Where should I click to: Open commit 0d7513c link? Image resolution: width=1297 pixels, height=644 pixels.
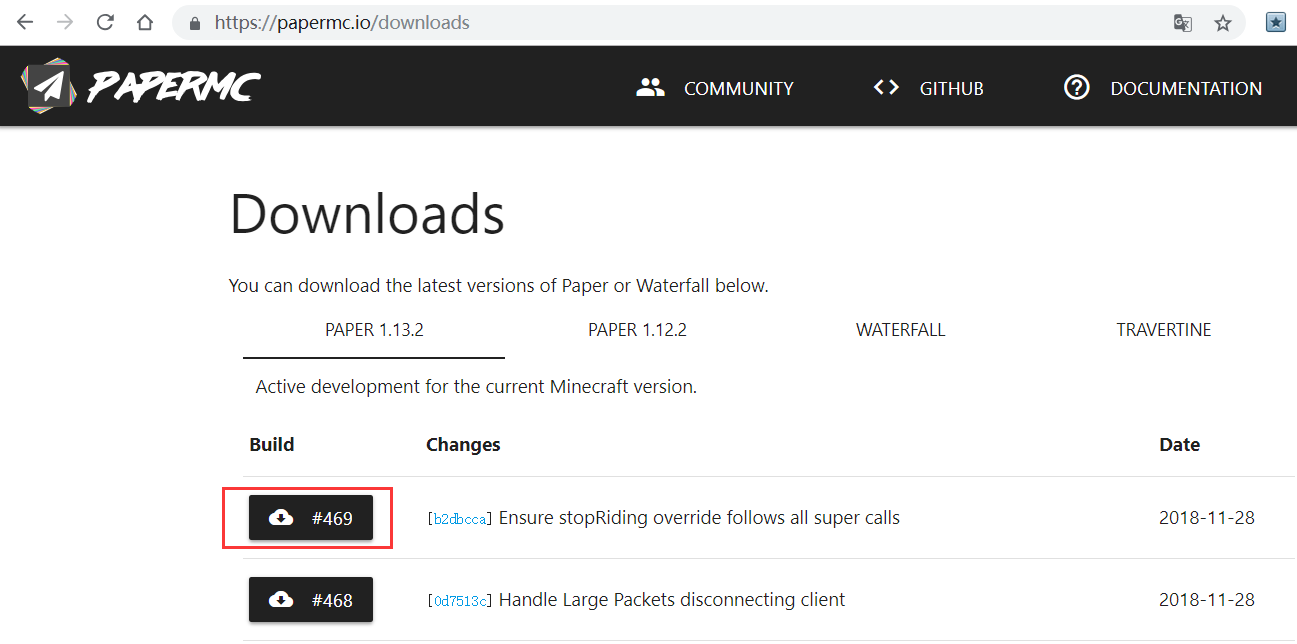click(460, 601)
